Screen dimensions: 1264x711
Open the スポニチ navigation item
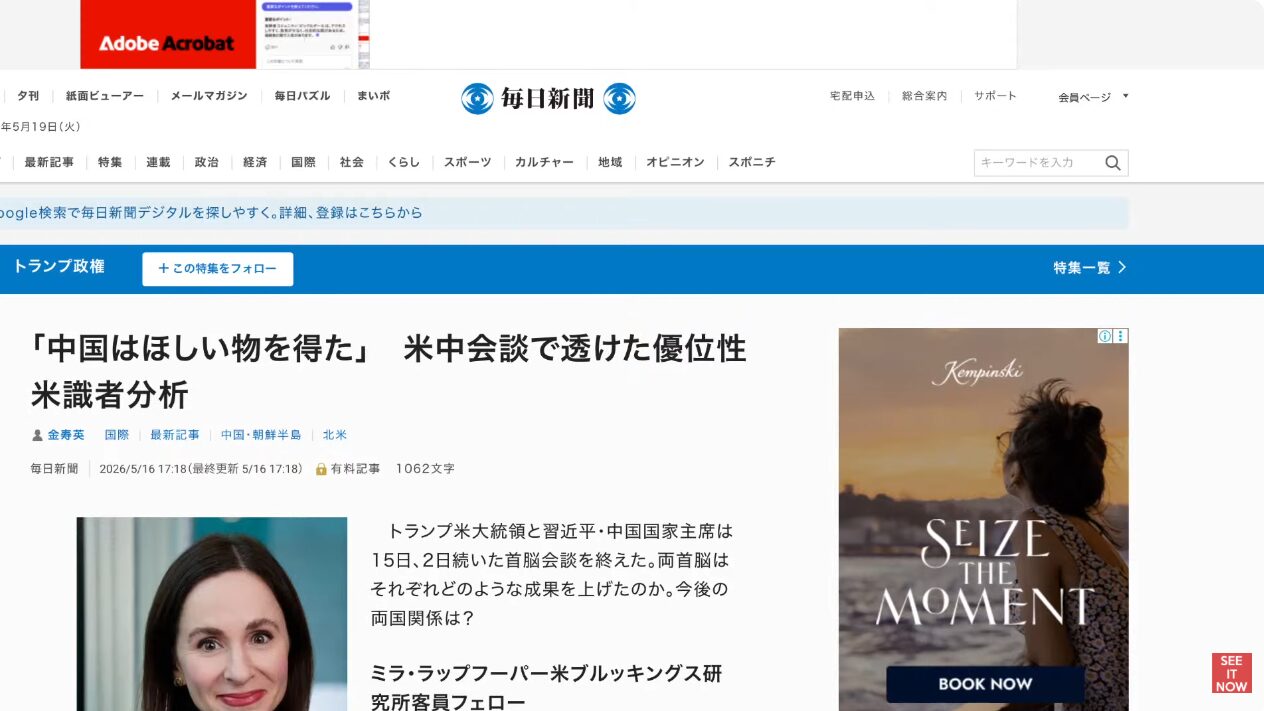[752, 162]
